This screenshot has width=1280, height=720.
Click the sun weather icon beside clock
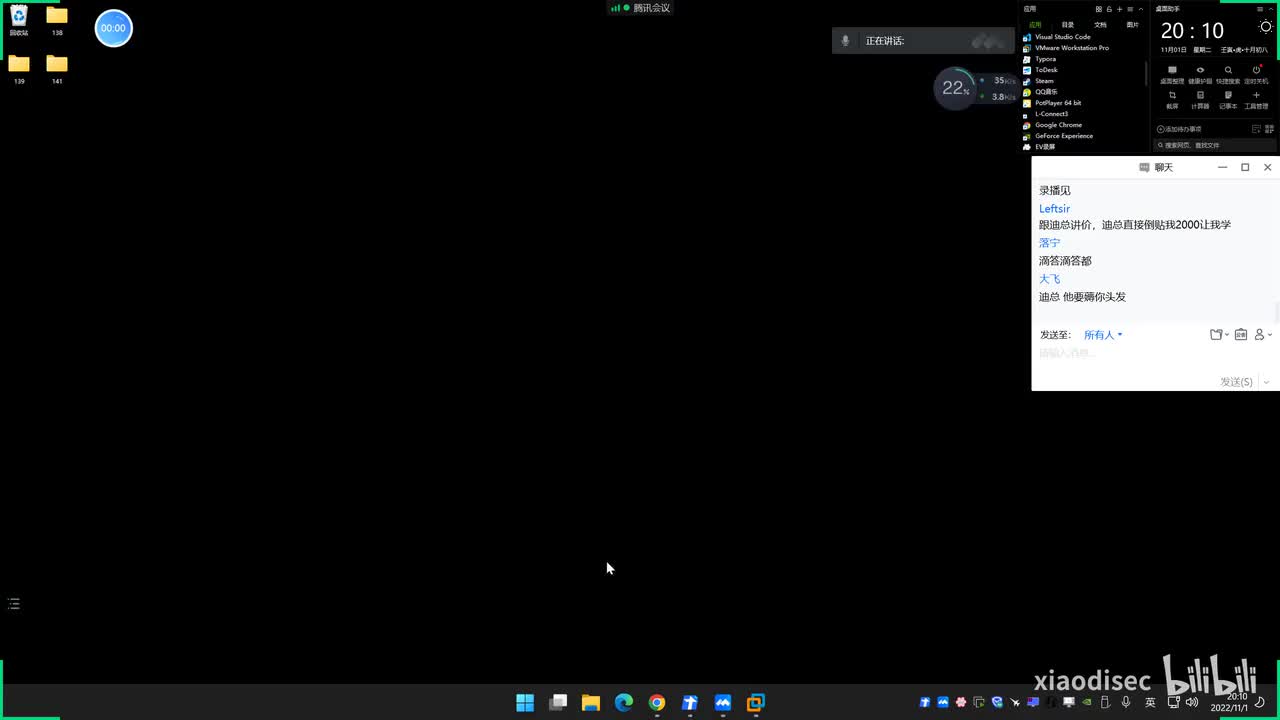tap(1265, 27)
